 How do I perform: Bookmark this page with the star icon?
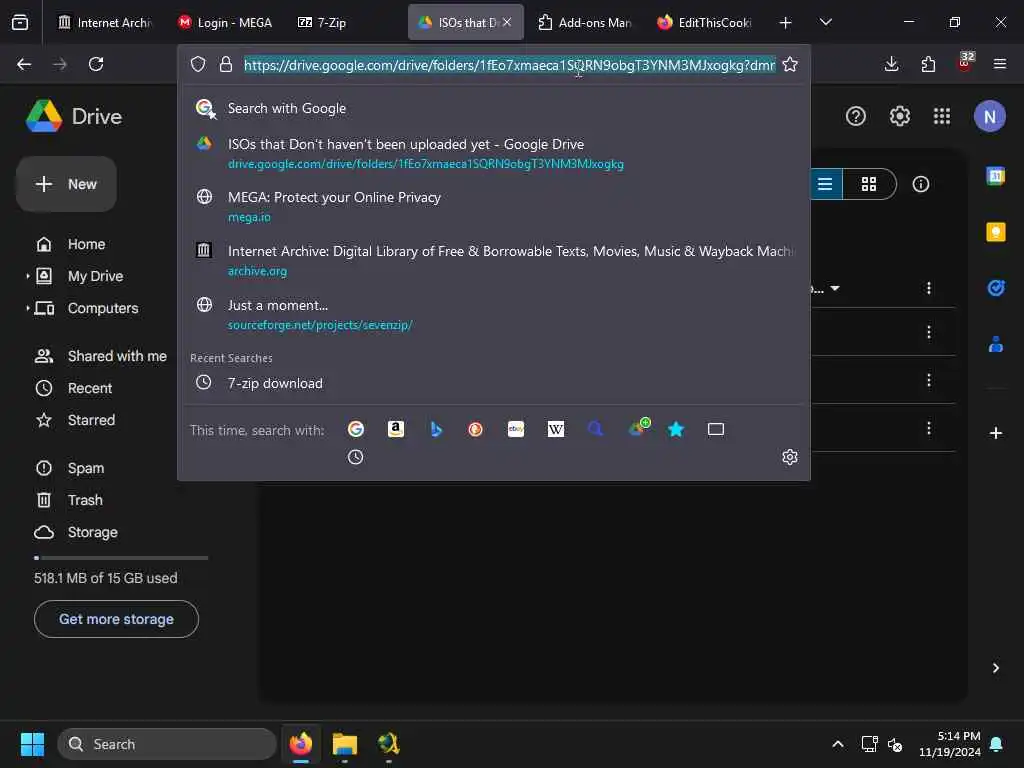790,64
